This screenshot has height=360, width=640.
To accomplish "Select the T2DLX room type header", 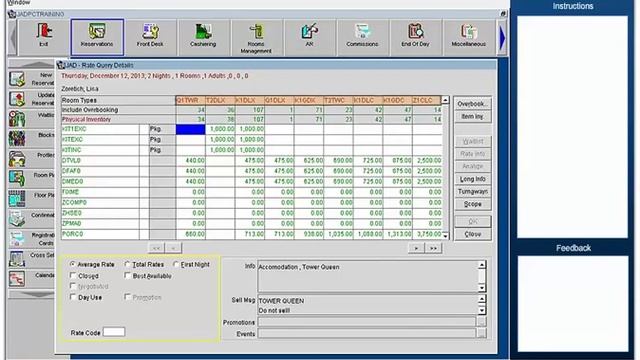I will pos(220,100).
